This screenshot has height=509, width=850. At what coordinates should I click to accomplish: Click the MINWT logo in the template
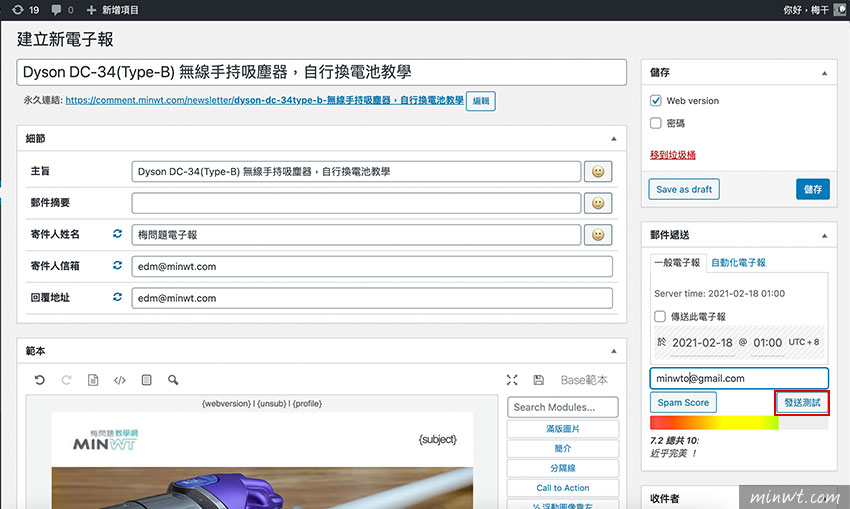(105, 440)
